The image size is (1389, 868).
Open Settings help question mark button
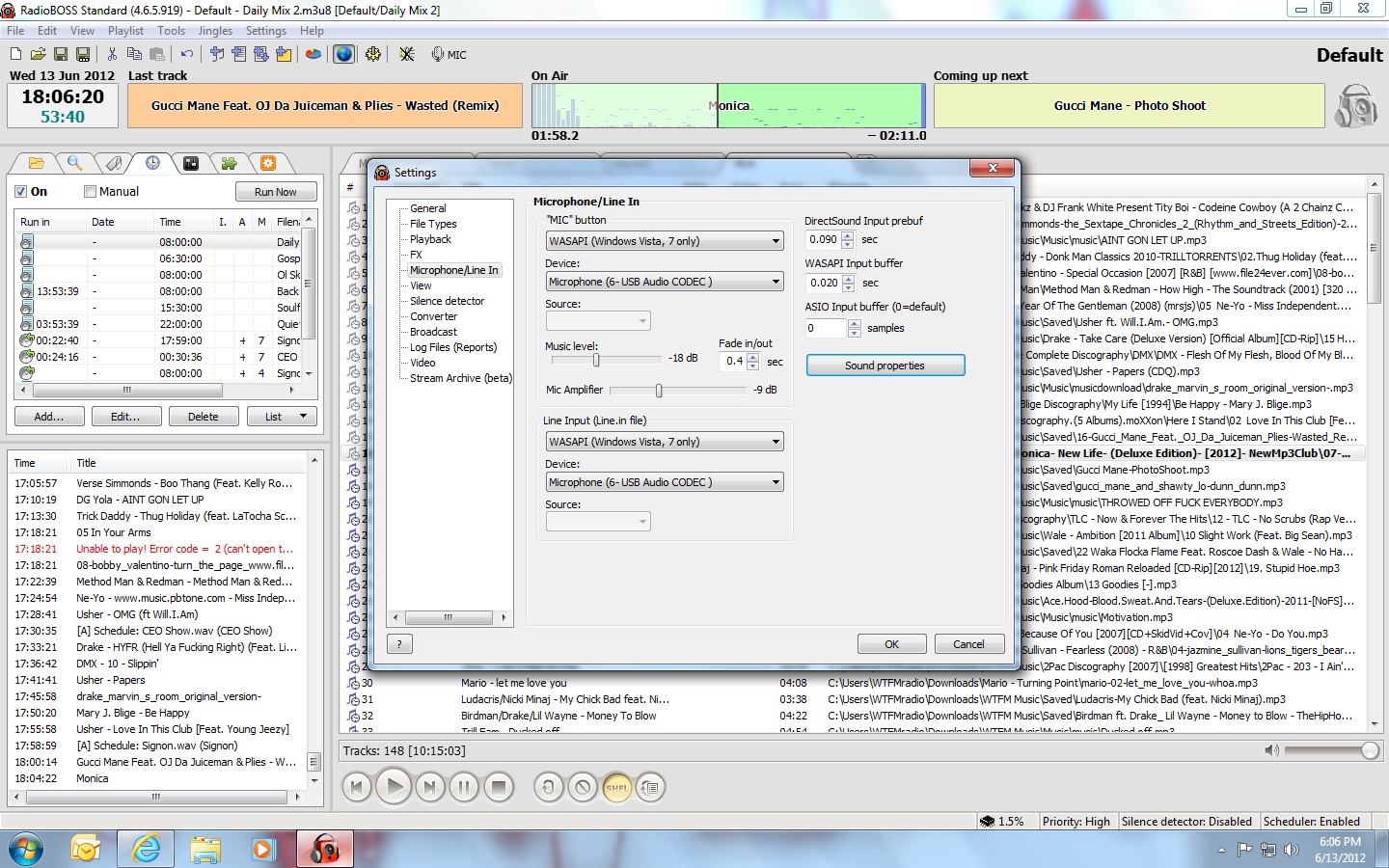coord(399,644)
